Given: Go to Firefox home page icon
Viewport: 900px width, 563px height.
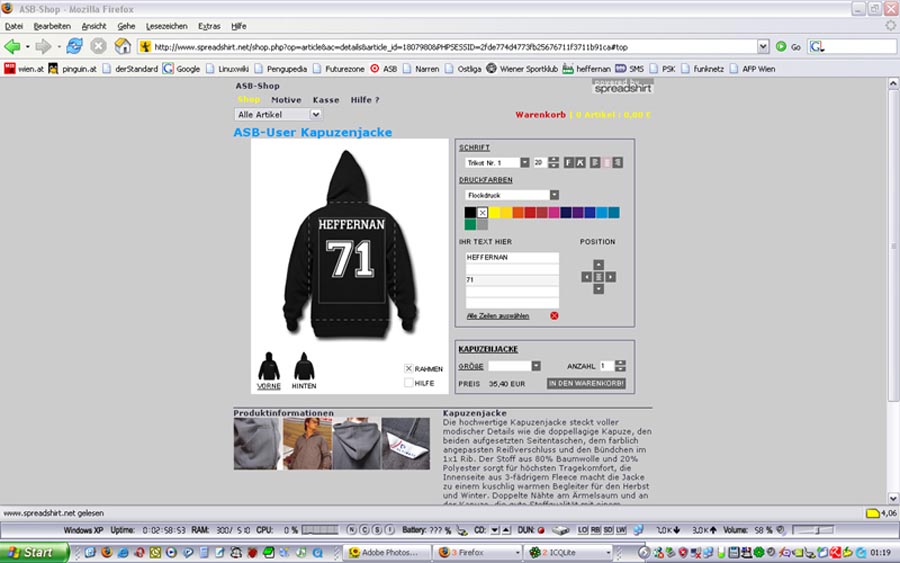Looking at the screenshot, I should coord(123,46).
